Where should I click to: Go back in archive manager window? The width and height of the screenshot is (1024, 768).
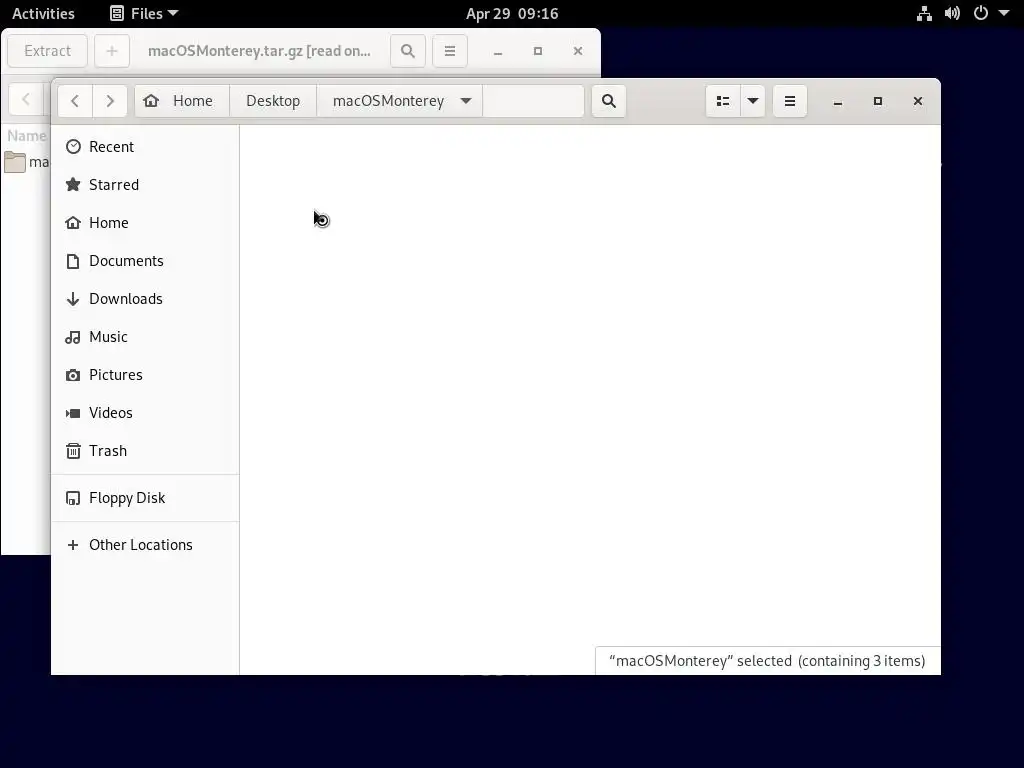26,100
